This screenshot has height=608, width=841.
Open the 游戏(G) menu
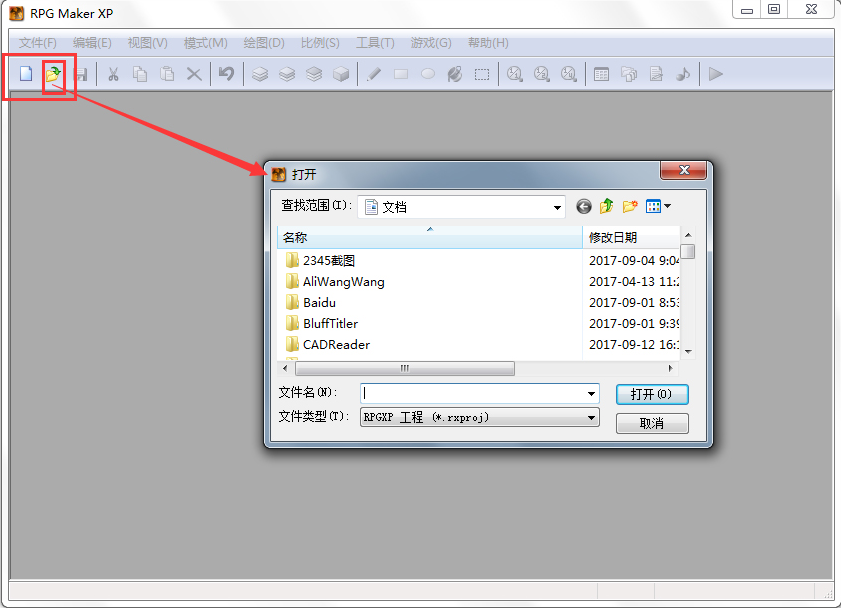click(x=430, y=43)
